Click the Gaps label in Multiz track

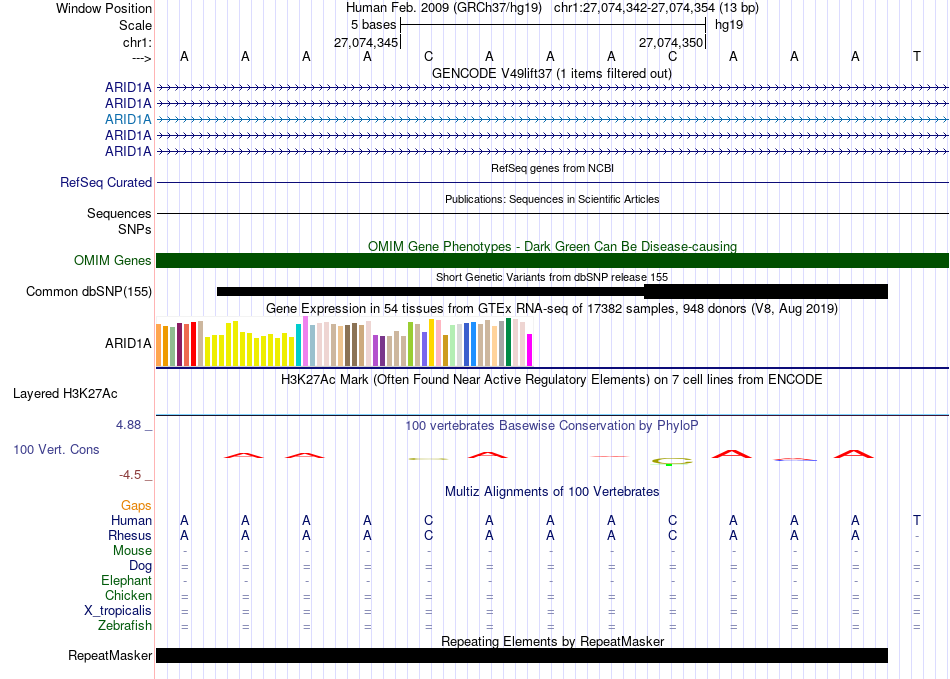136,506
